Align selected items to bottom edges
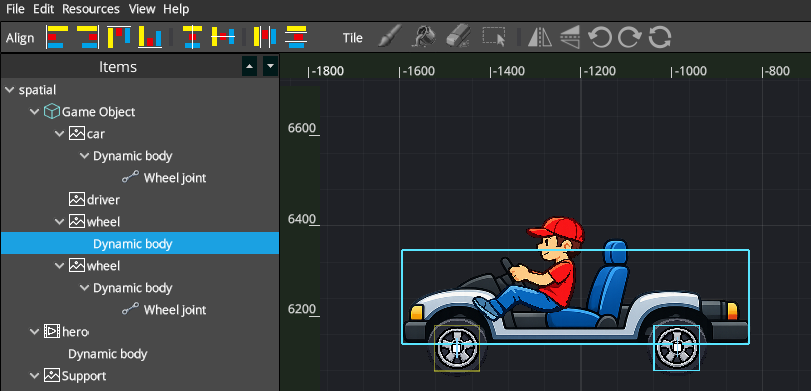Image resolution: width=811 pixels, height=391 pixels. tap(150, 37)
